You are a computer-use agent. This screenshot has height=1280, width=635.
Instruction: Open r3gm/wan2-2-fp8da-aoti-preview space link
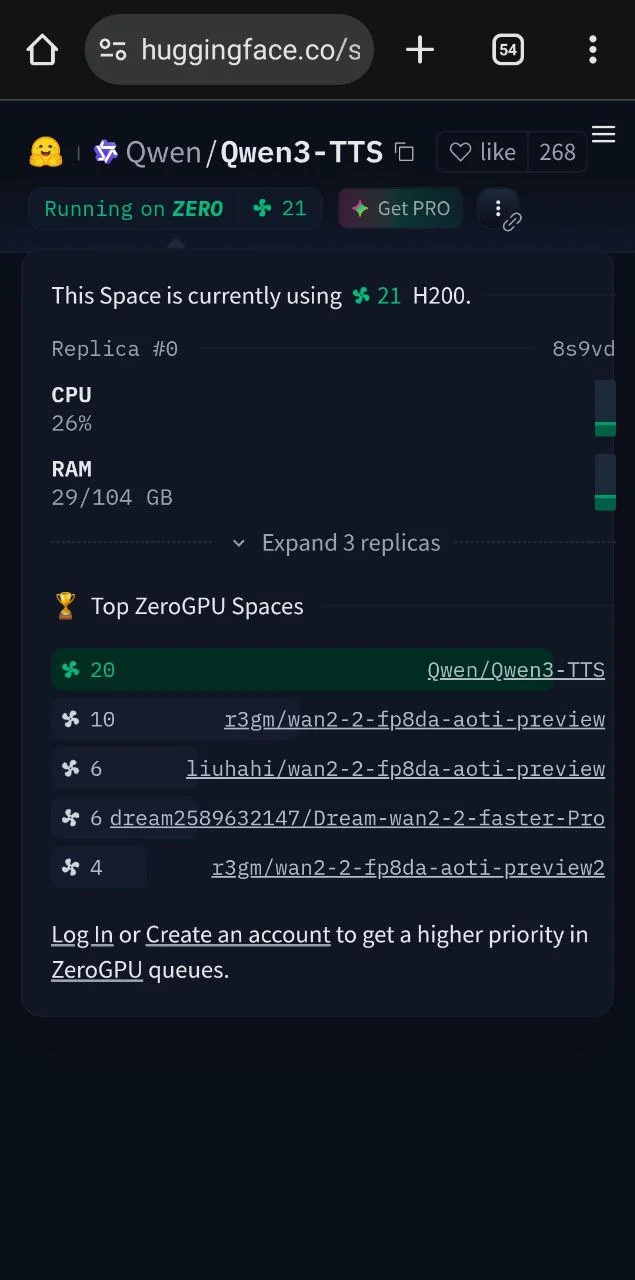(414, 719)
